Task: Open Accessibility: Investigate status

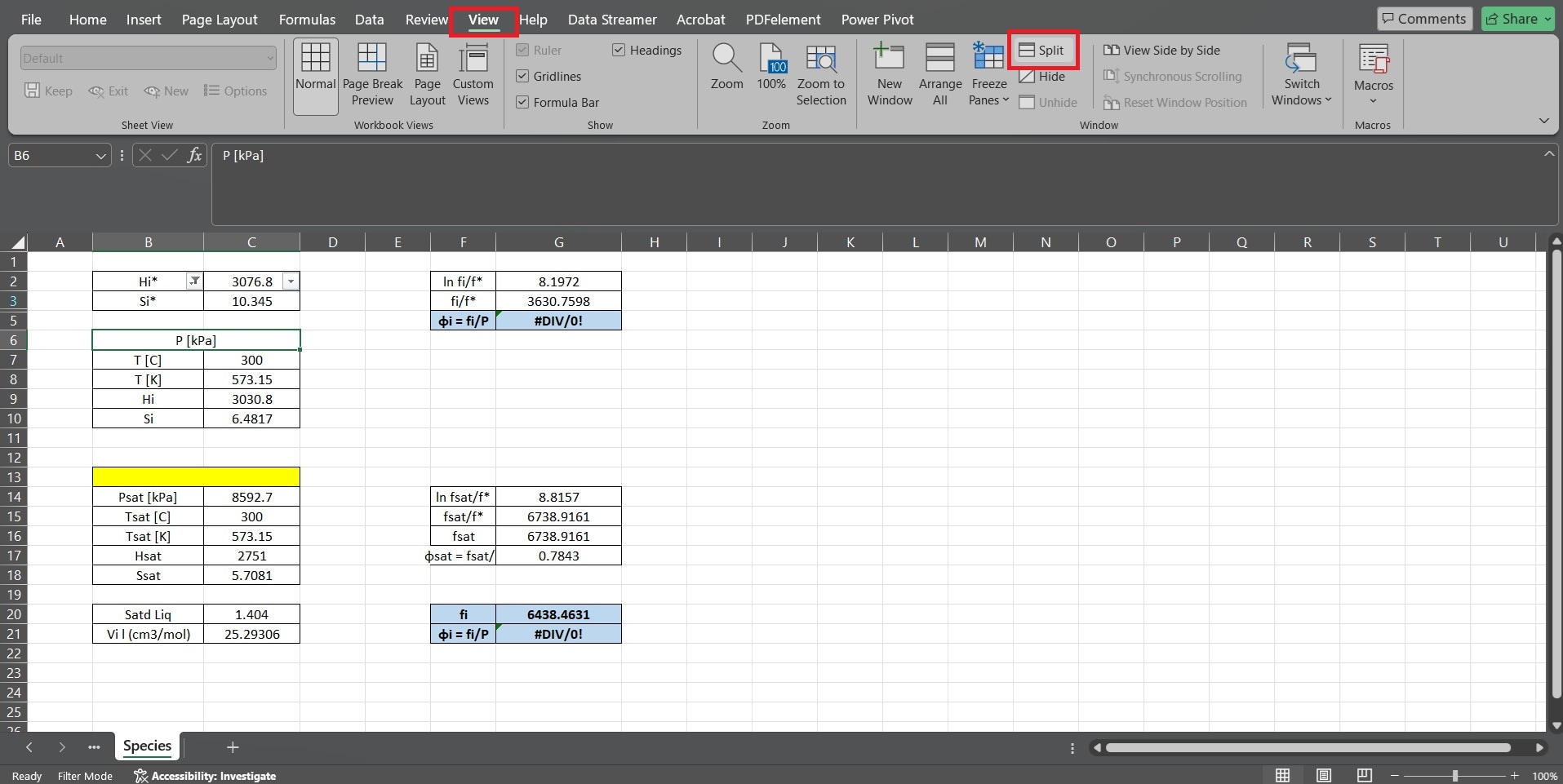Action: [205, 776]
